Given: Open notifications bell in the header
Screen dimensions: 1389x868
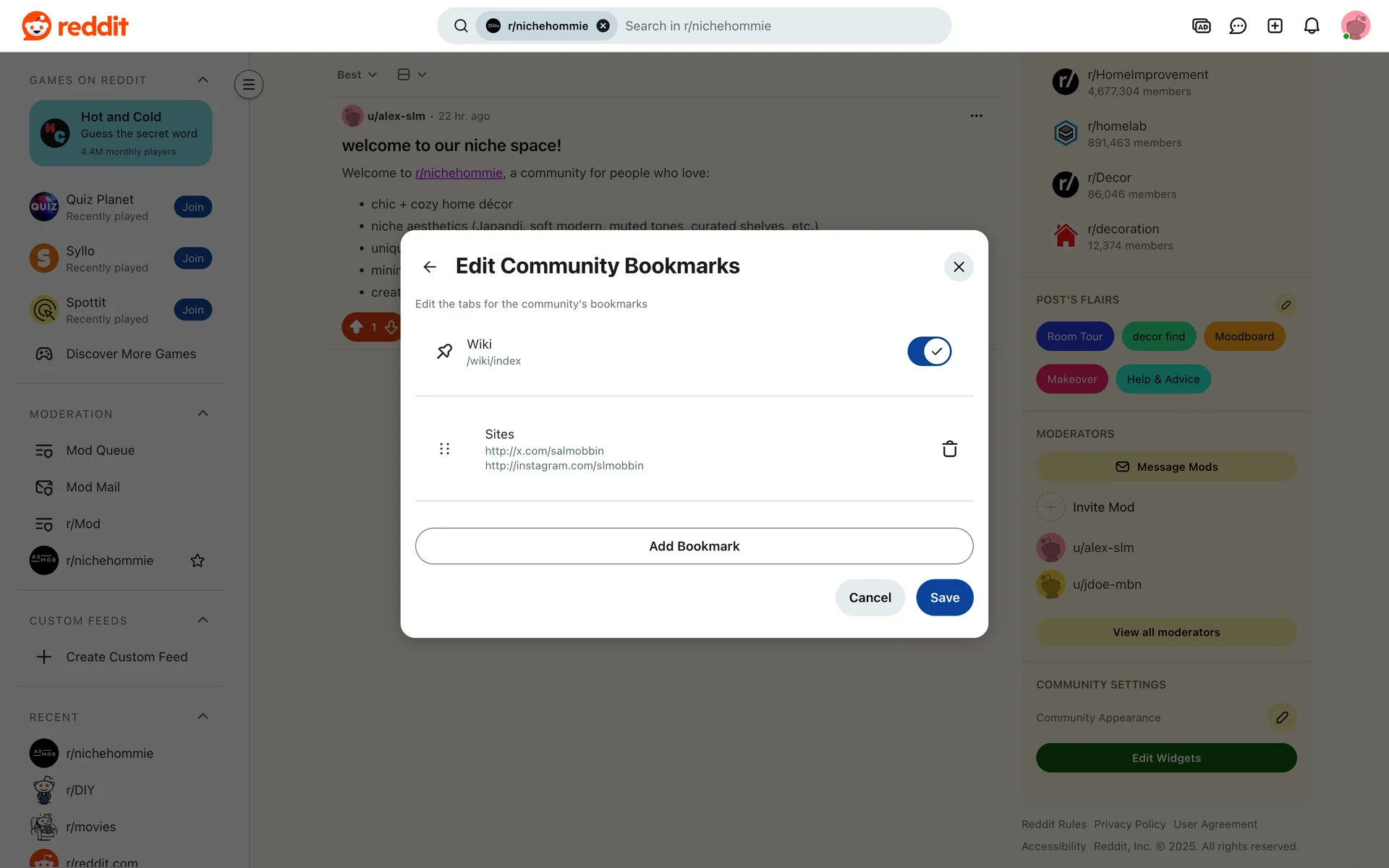Looking at the screenshot, I should [x=1311, y=26].
